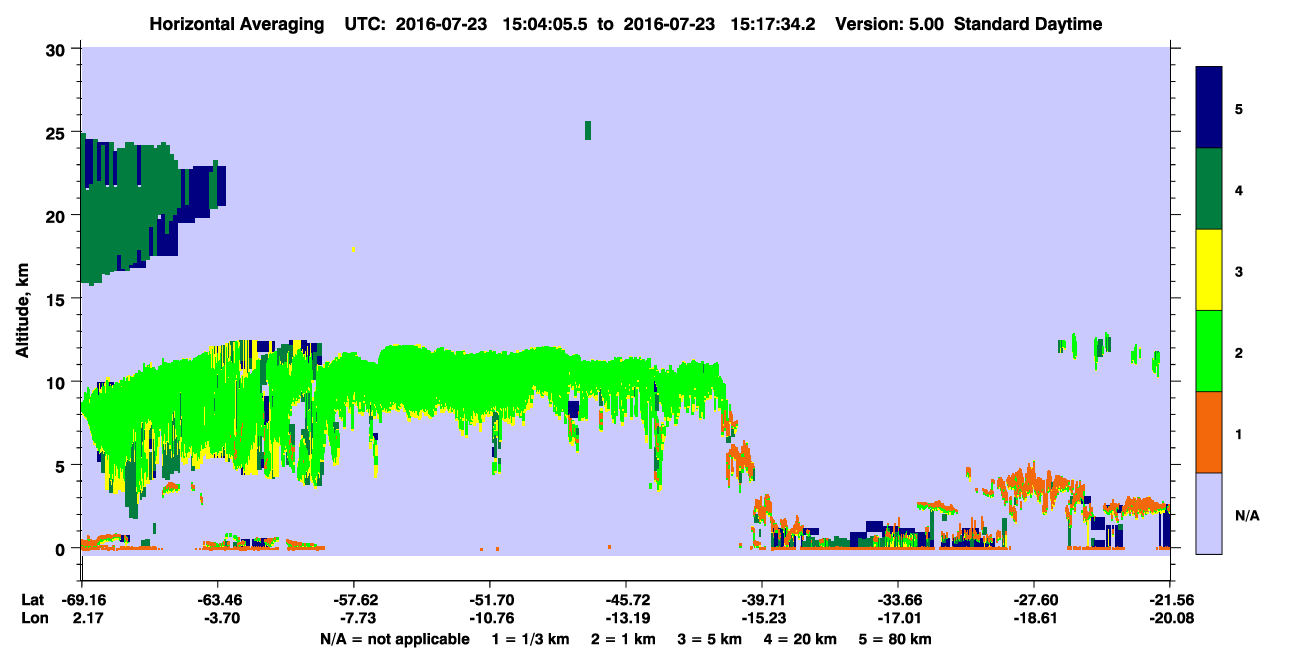
Task: Click the 'Standard Daytime' text
Action: 1028,24
